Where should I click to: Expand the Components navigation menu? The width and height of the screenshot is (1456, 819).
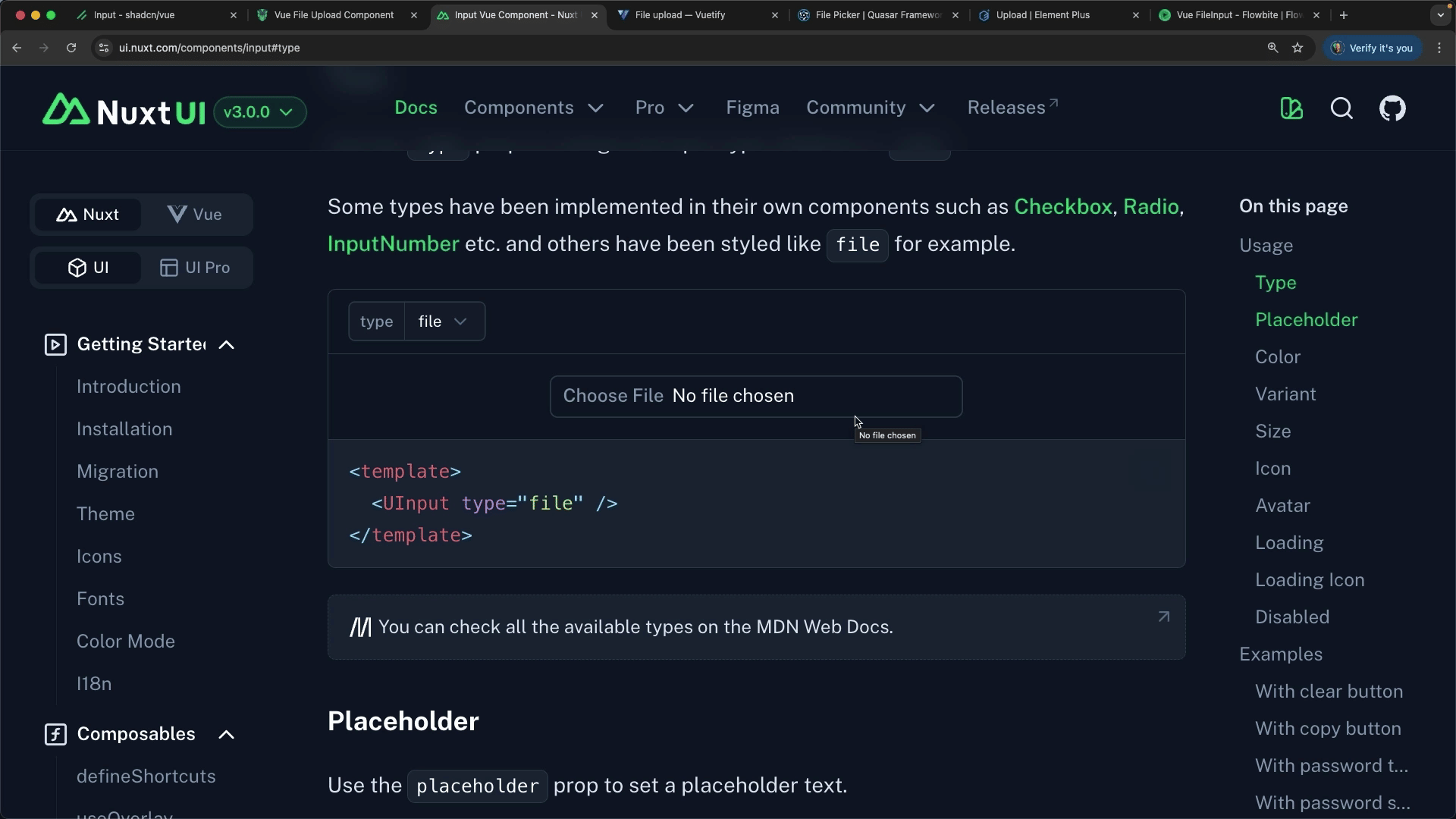534,108
